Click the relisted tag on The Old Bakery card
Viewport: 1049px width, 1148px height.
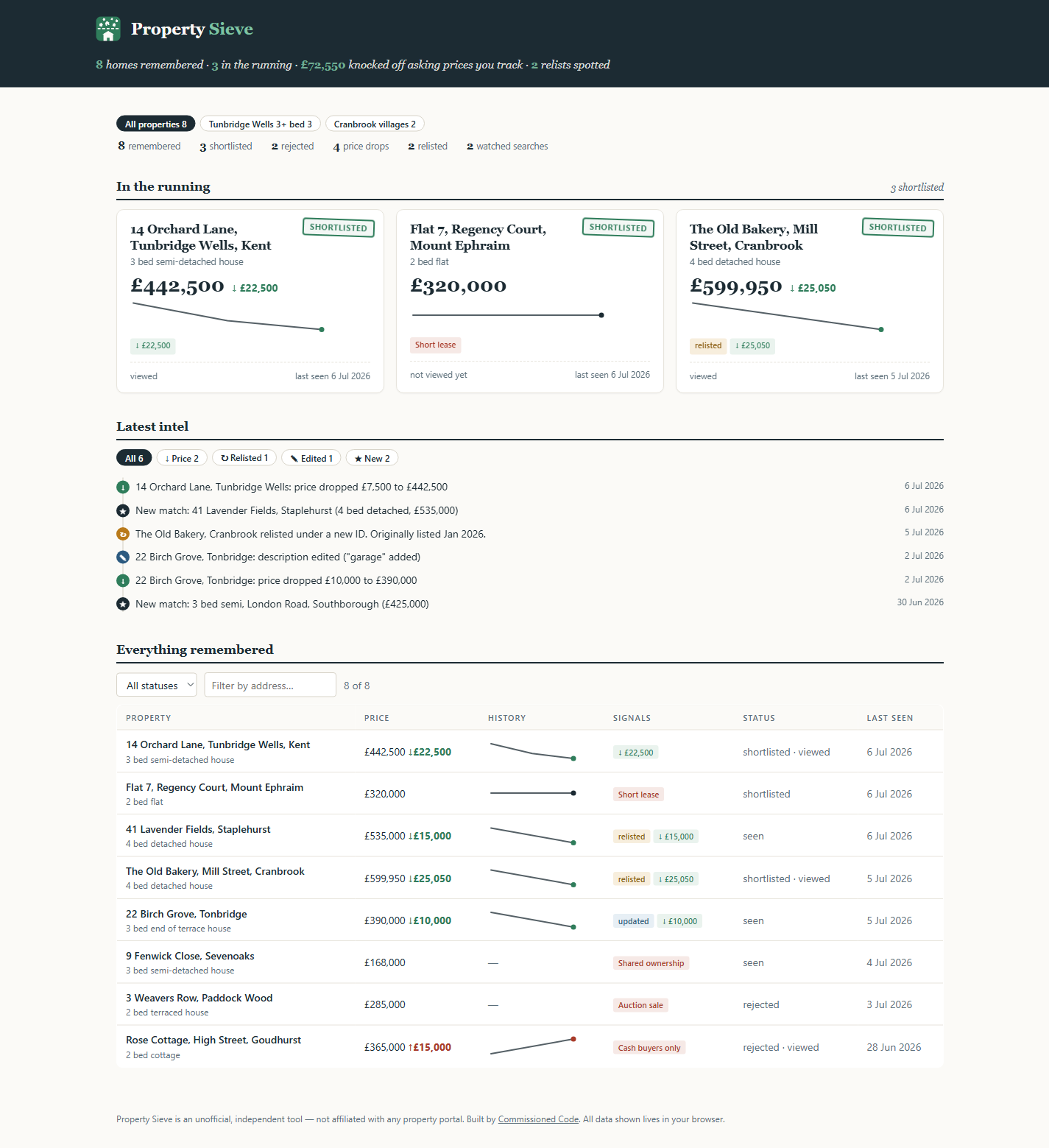click(708, 345)
